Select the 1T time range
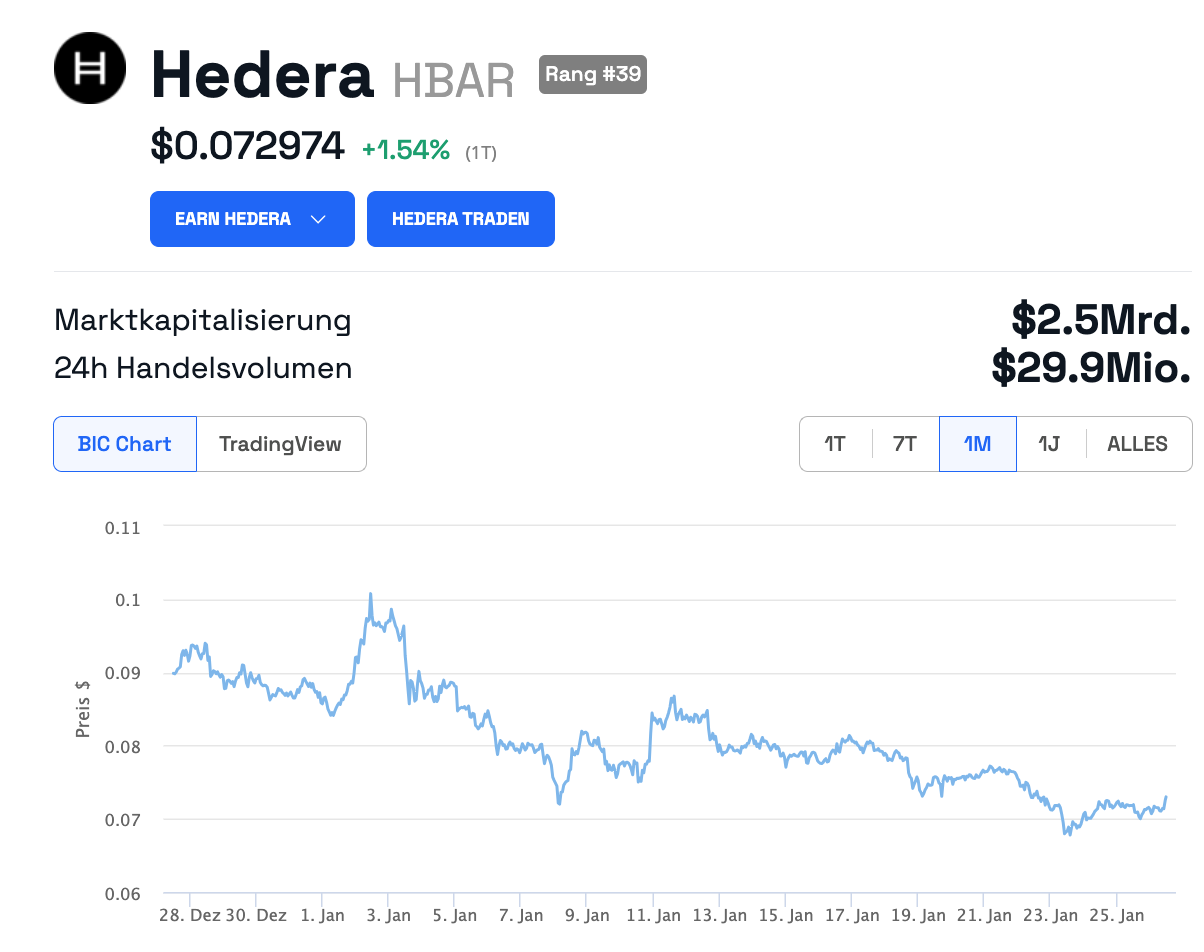This screenshot has width=1204, height=952. tap(835, 444)
